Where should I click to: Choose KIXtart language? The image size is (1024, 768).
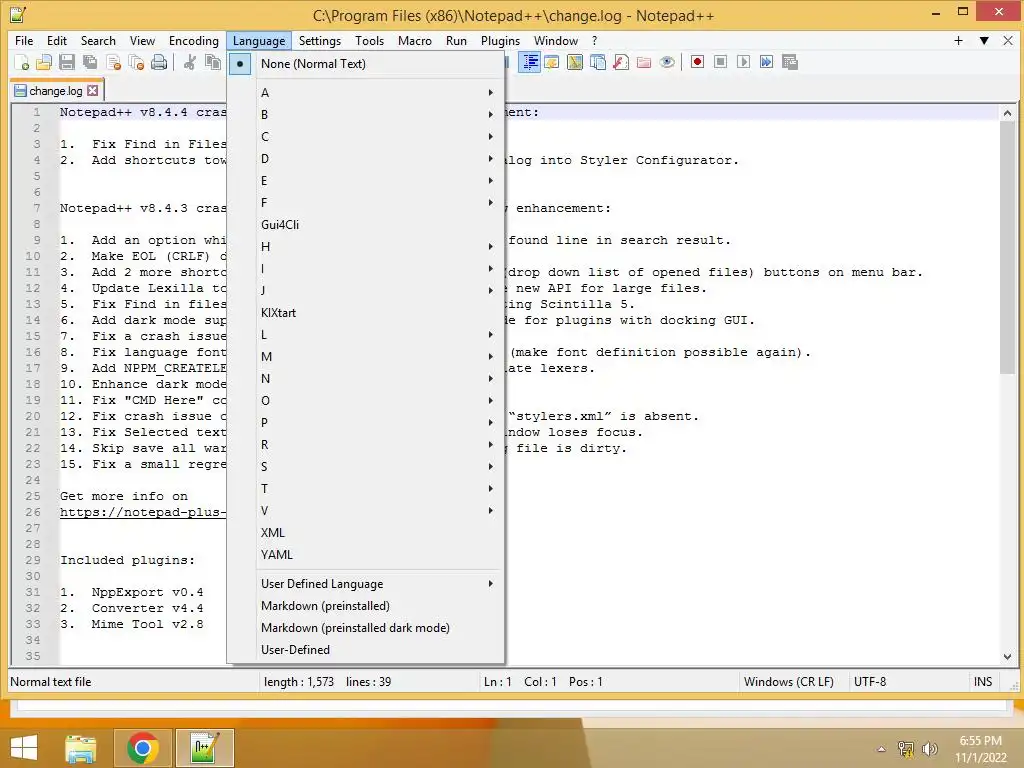coord(366,313)
